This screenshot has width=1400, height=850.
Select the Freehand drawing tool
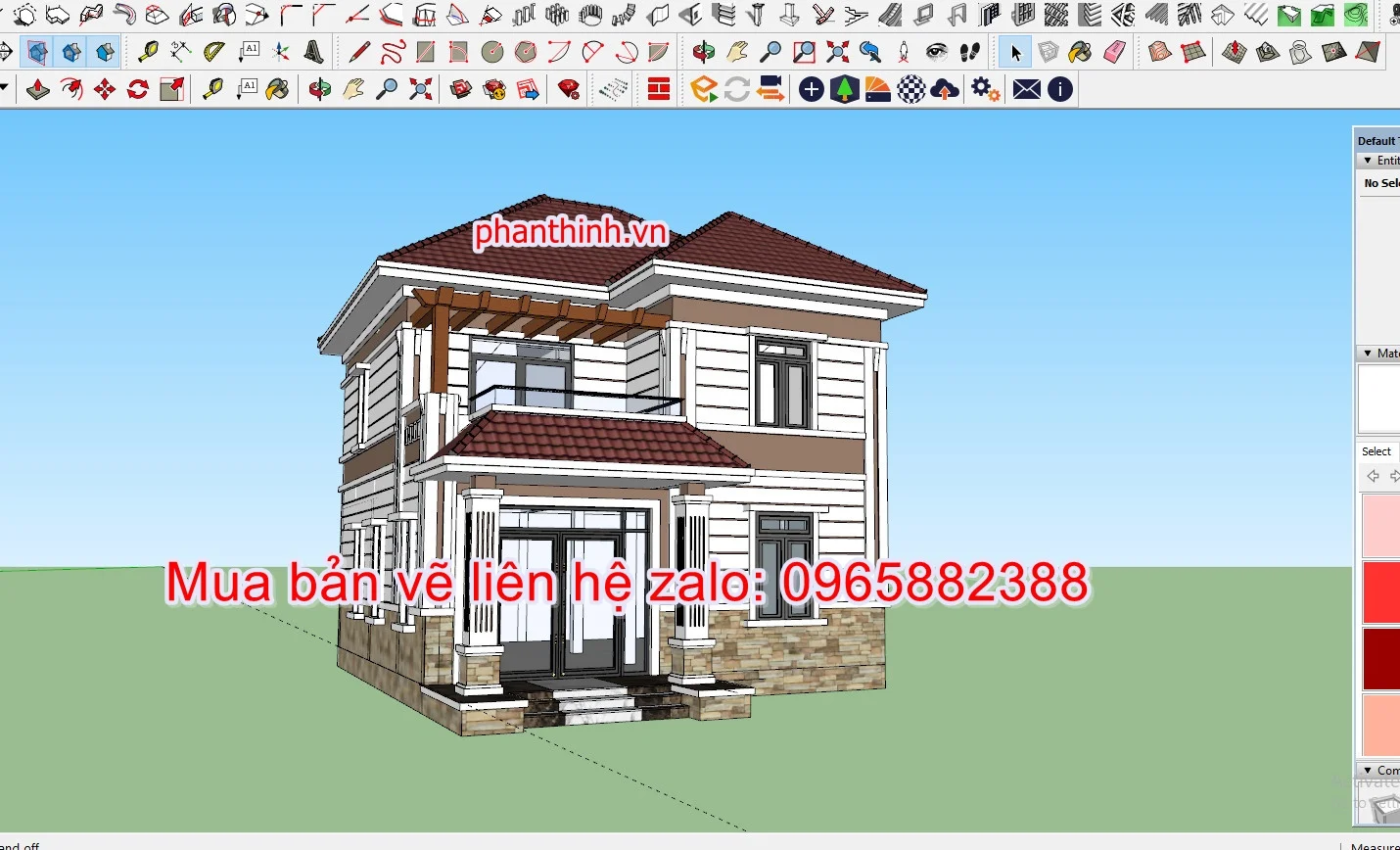click(x=393, y=52)
